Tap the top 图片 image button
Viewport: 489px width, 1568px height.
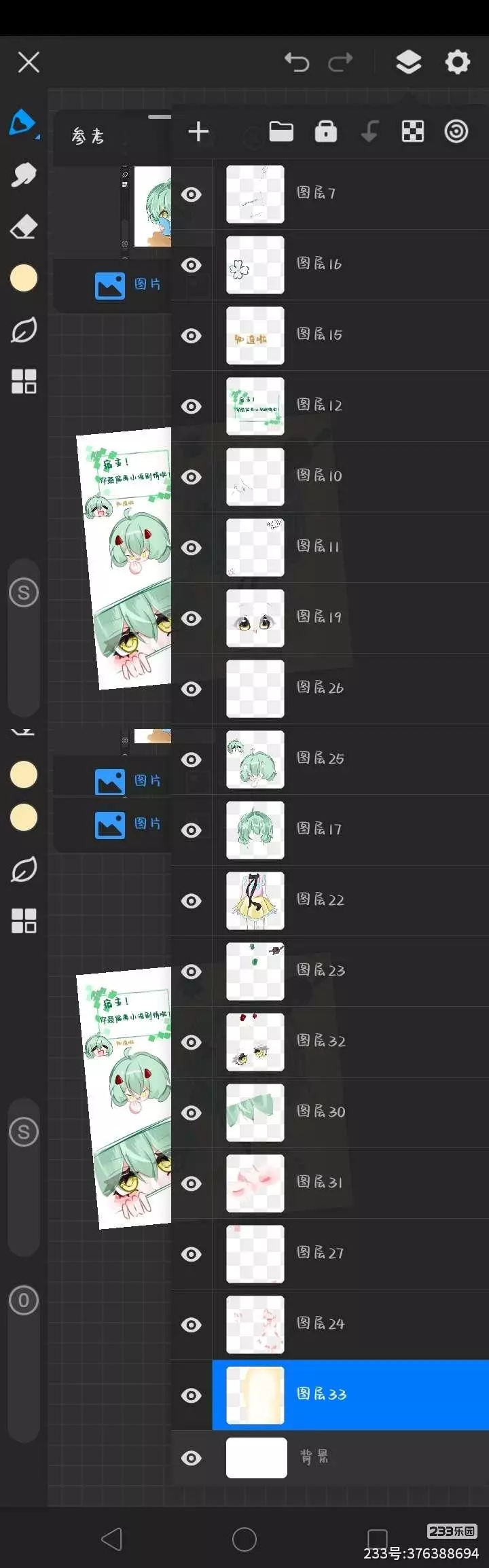(128, 285)
